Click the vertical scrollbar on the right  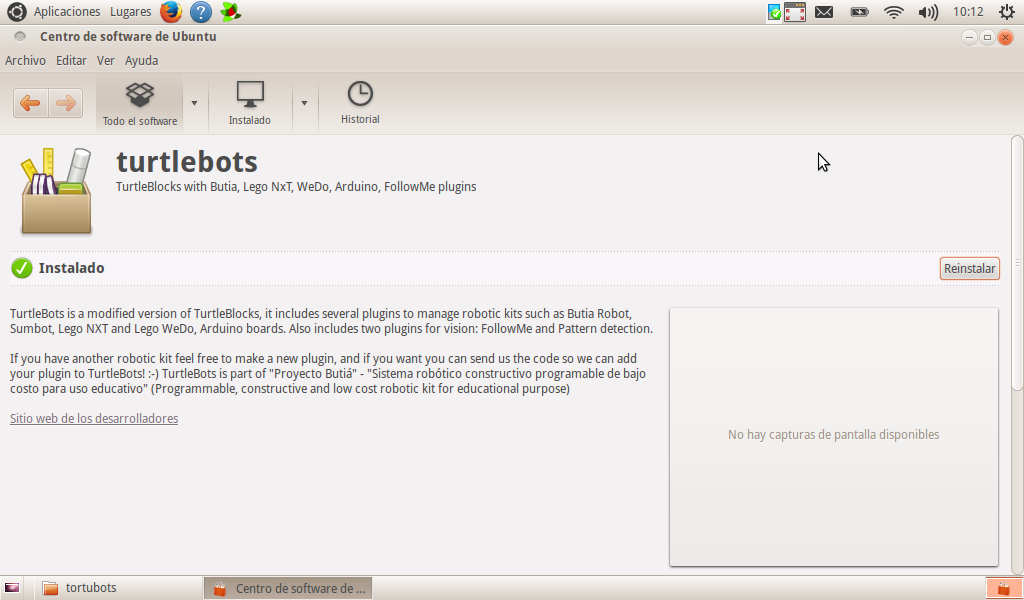[x=1017, y=263]
